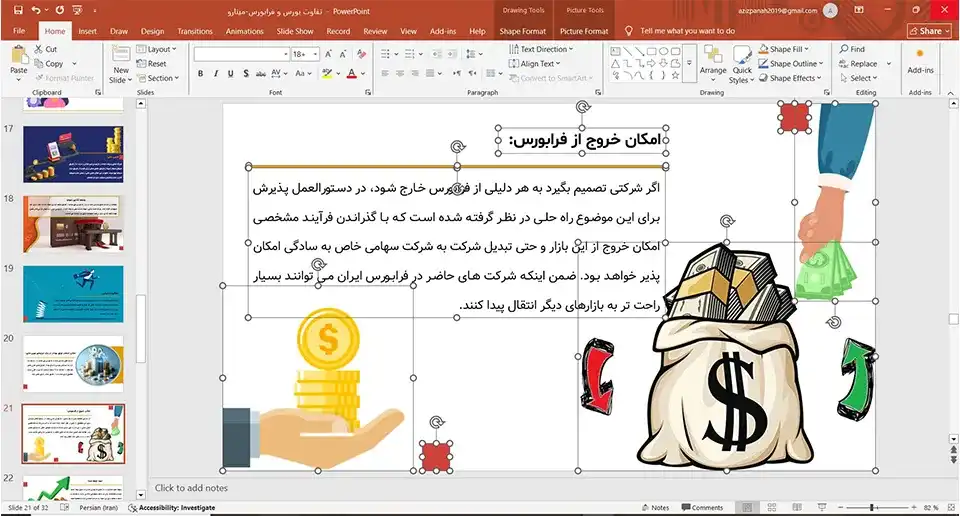The width and height of the screenshot is (960, 516).
Task: Toggle Underline formatting
Action: [x=230, y=73]
